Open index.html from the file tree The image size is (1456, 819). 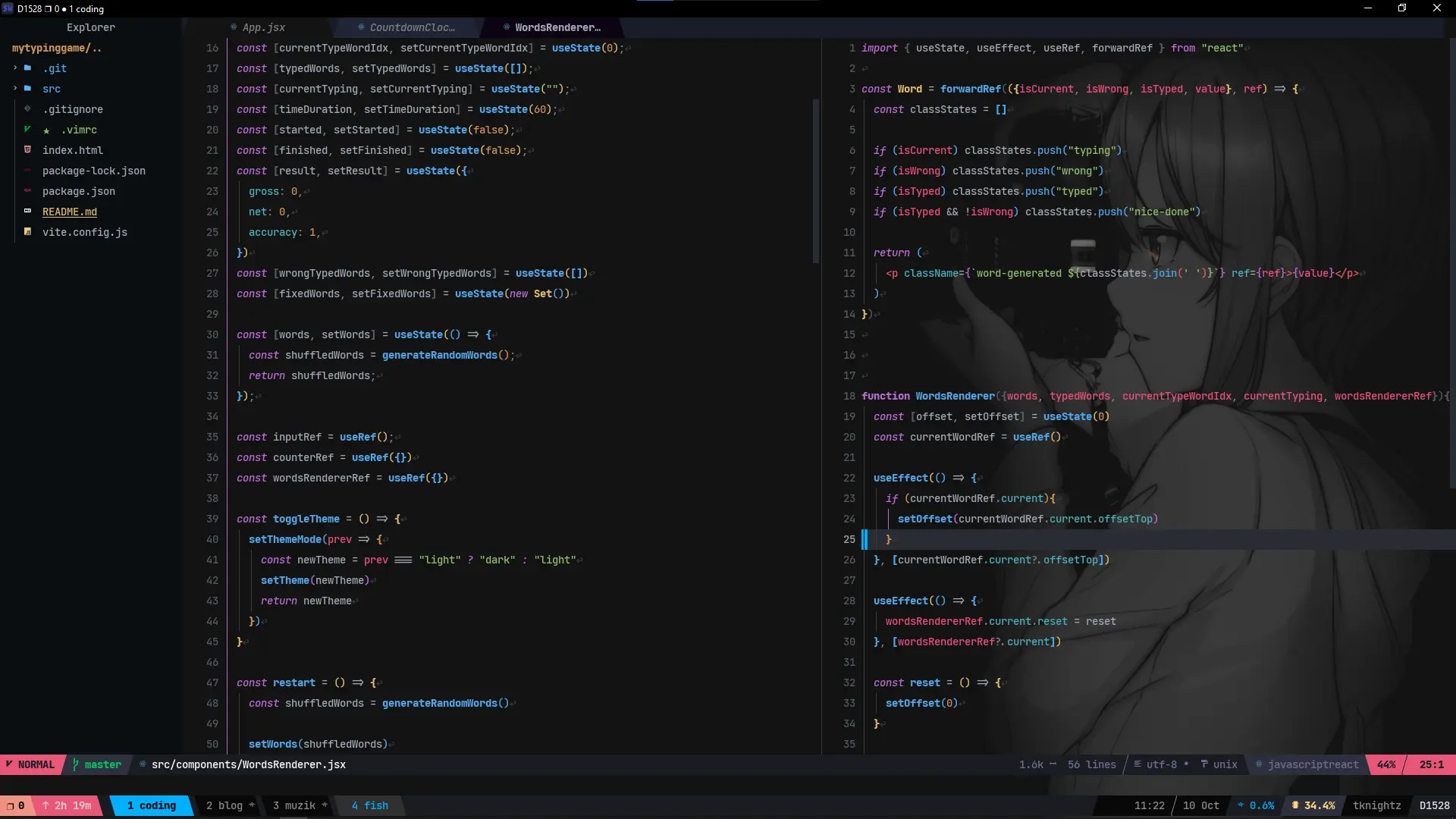[73, 150]
